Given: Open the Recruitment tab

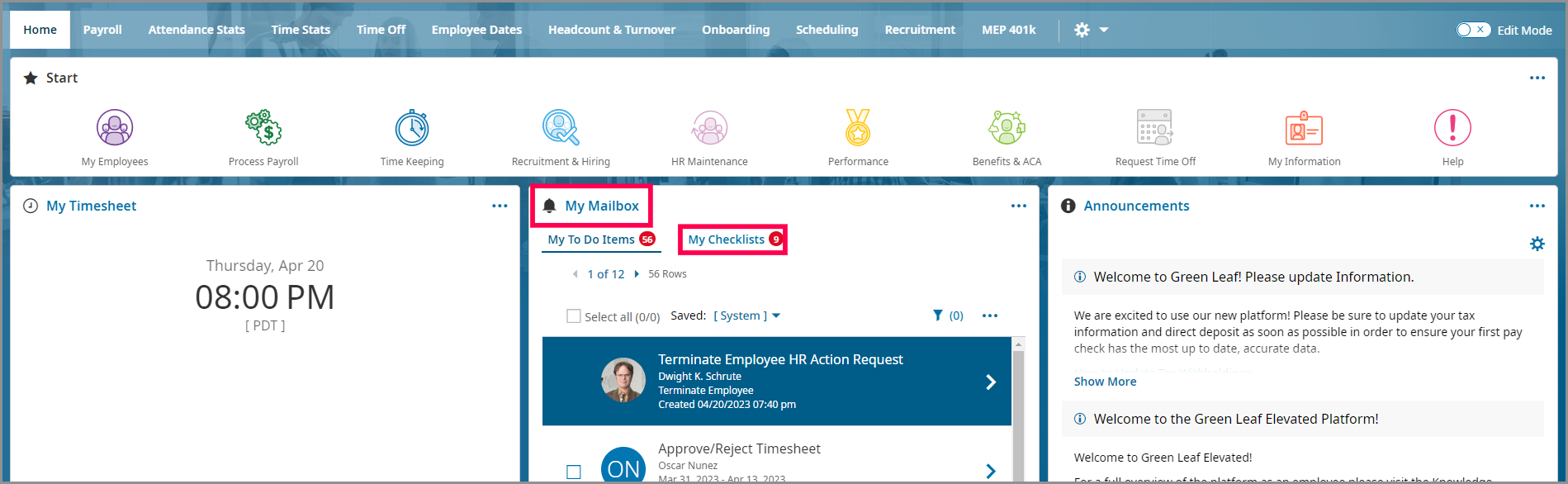Looking at the screenshot, I should click(x=920, y=30).
